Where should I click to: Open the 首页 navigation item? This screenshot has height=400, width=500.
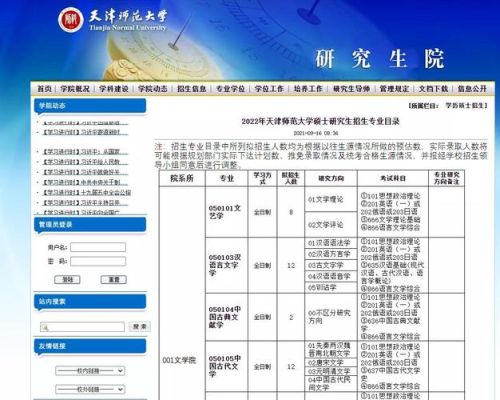pos(44,89)
